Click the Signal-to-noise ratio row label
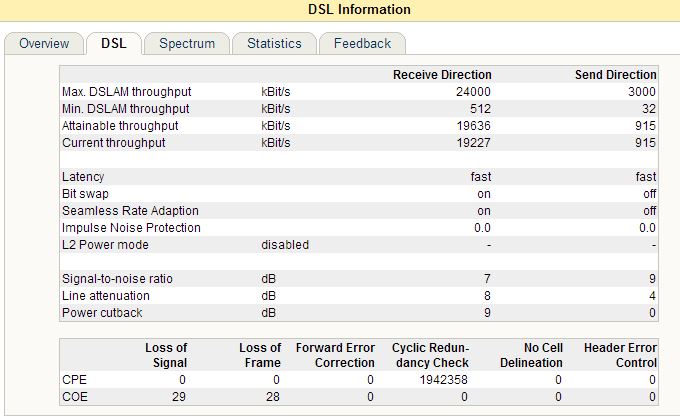 coord(117,279)
